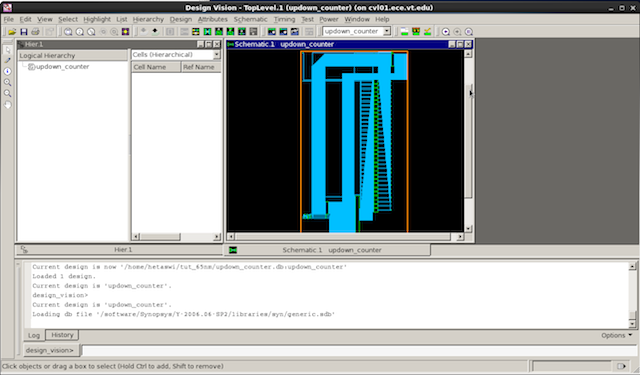Click the highlight star icon in toolbar

(125, 31)
